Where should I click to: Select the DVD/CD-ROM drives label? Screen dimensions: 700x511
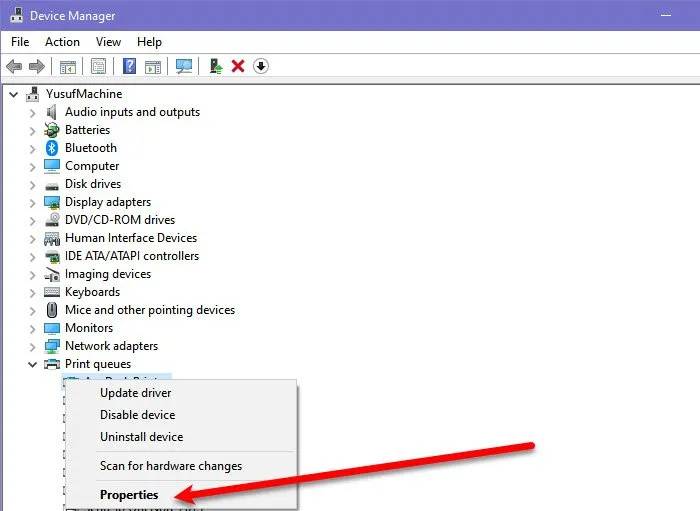pos(120,220)
